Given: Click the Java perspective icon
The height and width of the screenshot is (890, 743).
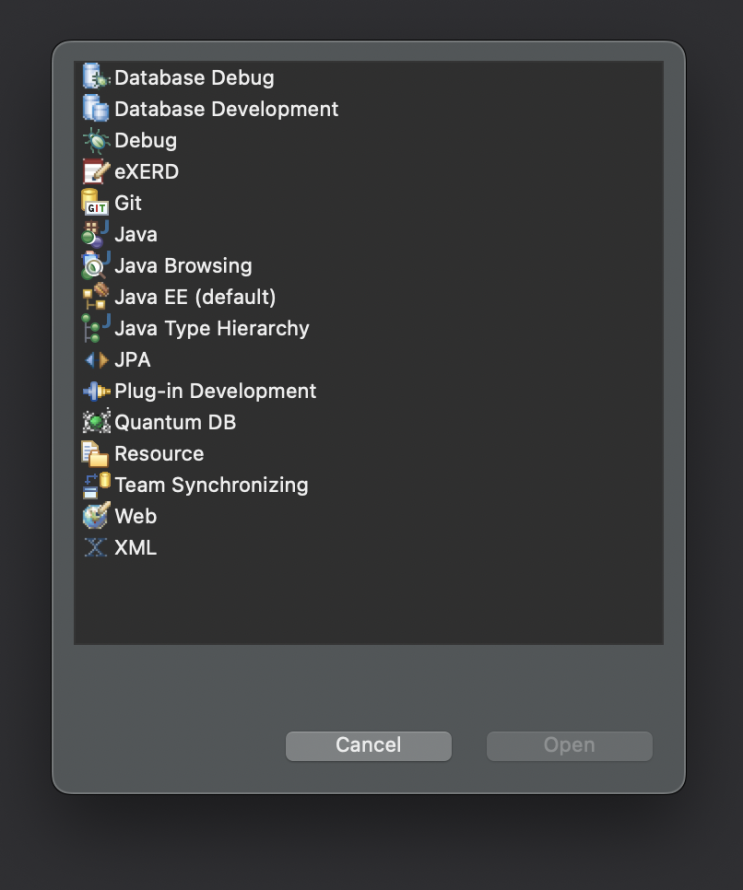Looking at the screenshot, I should coord(95,234).
